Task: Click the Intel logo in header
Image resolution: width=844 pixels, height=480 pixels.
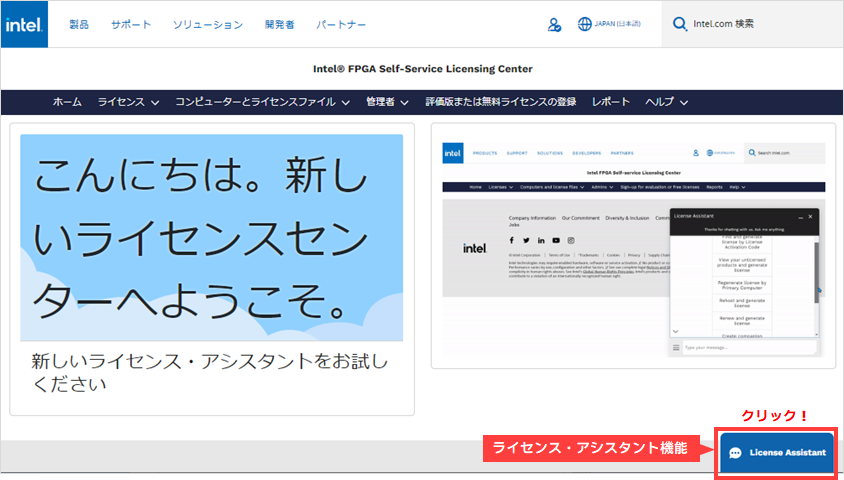Action: point(24,24)
